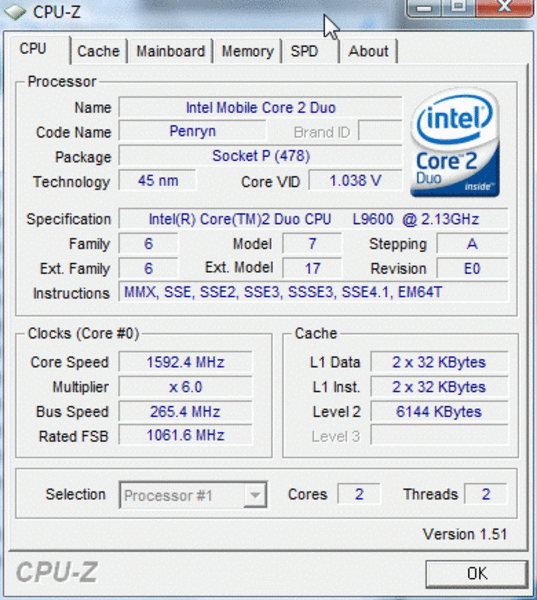The height and width of the screenshot is (600, 537).
Task: Go to the SPD tab
Action: click(304, 51)
